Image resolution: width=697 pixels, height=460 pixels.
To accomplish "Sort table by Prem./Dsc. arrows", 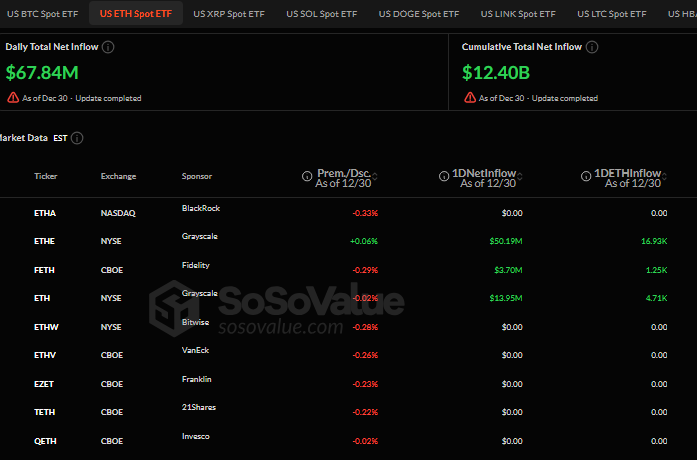I will tap(374, 177).
